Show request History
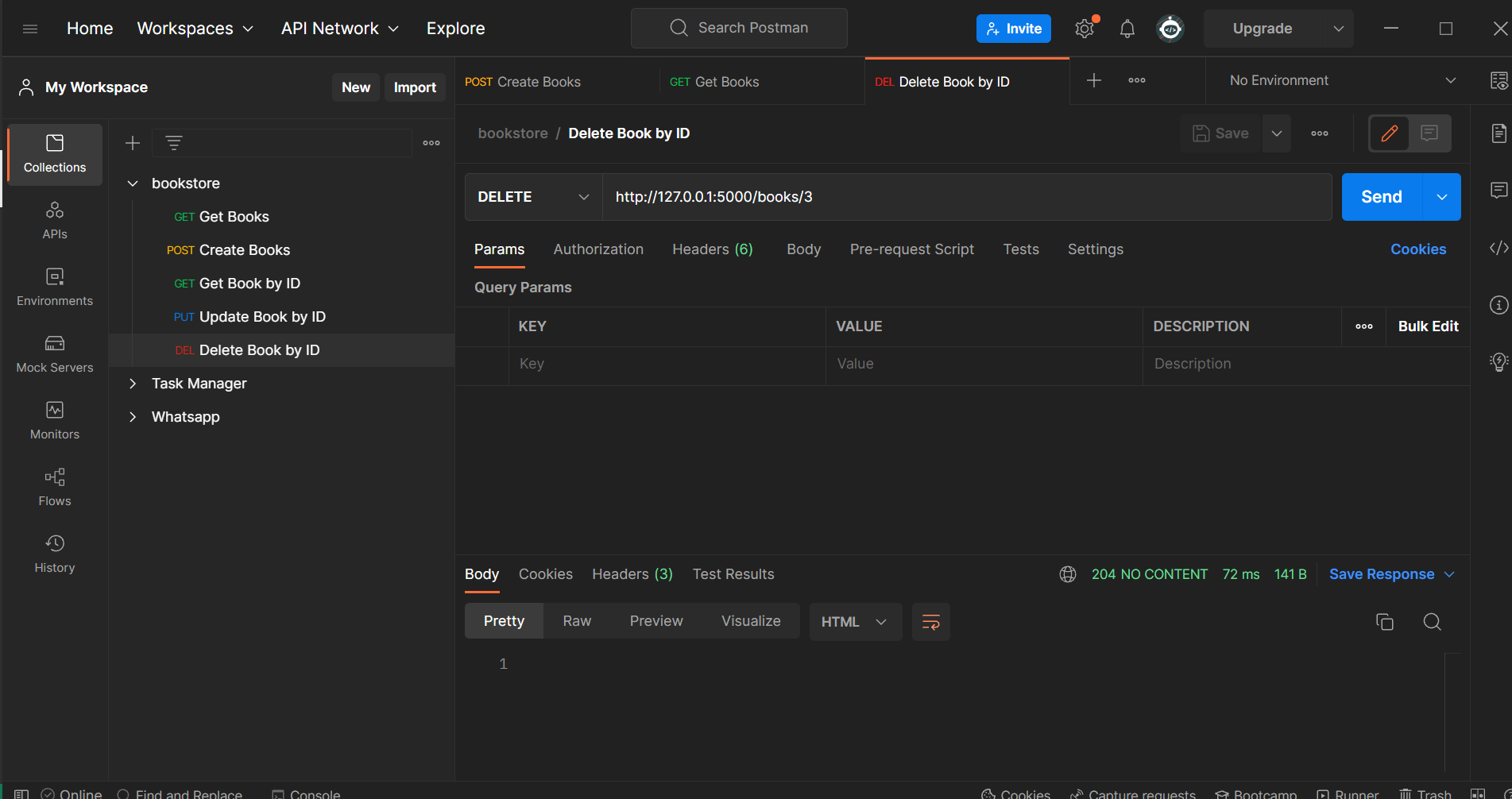1512x799 pixels. click(54, 554)
